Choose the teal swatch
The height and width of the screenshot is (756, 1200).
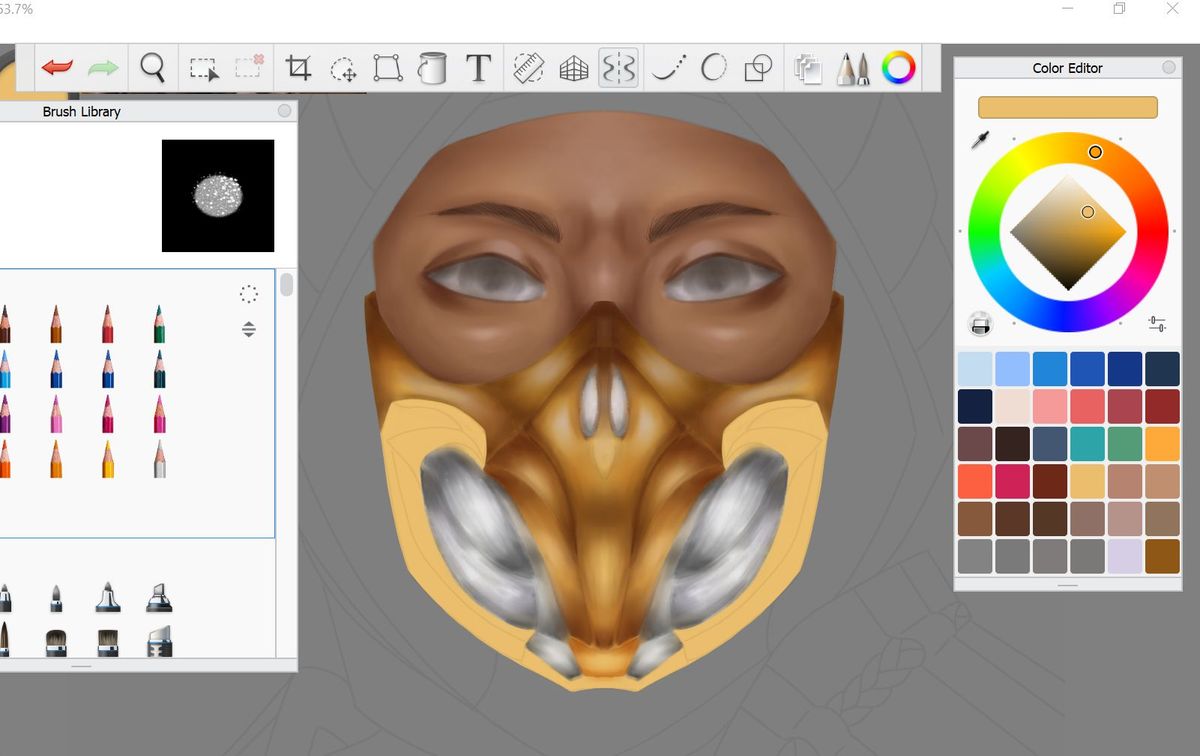[1086, 443]
